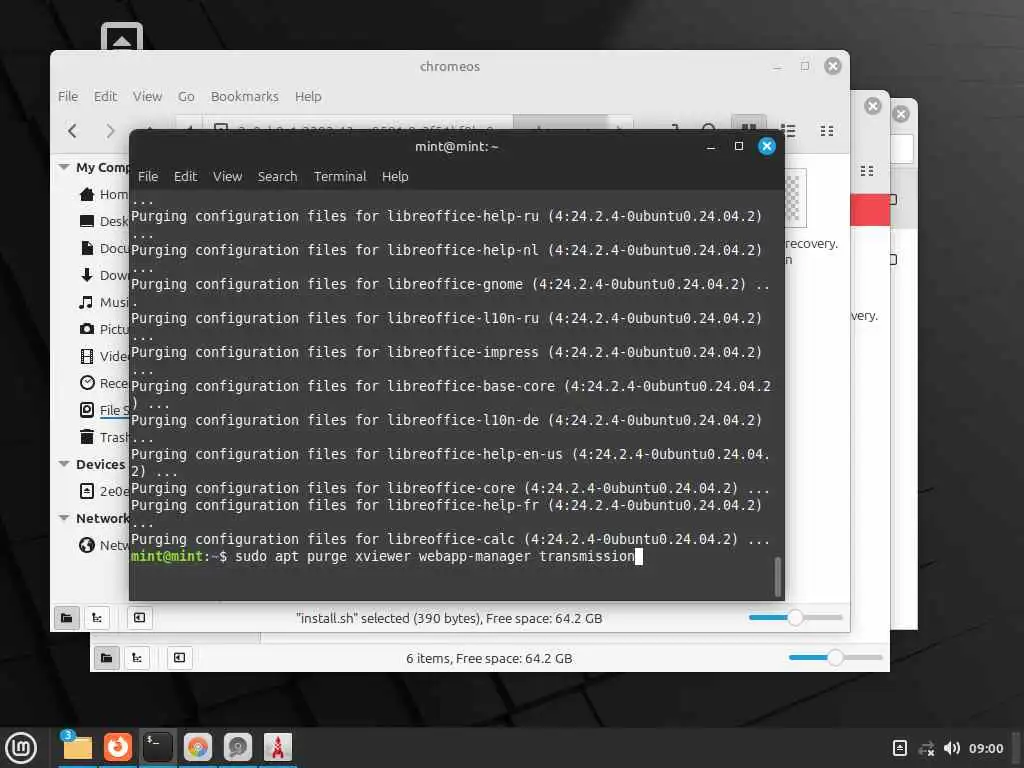This screenshot has width=1024, height=768.
Task: Launch Firefox from the taskbar
Action: 118,747
